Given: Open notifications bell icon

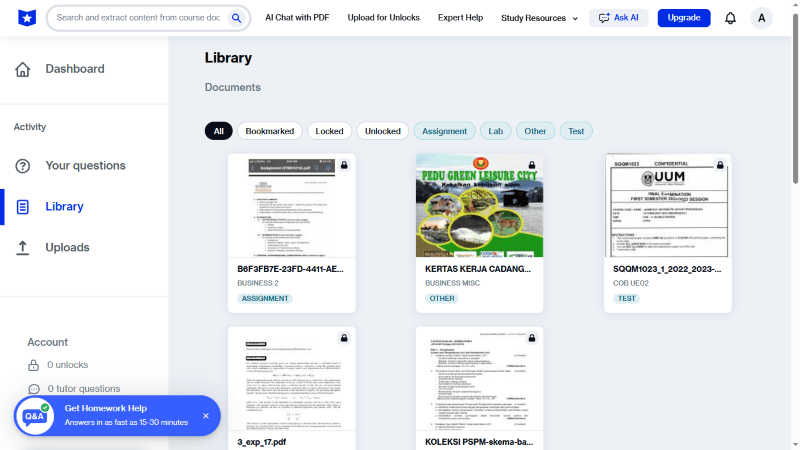Looking at the screenshot, I should pos(730,18).
